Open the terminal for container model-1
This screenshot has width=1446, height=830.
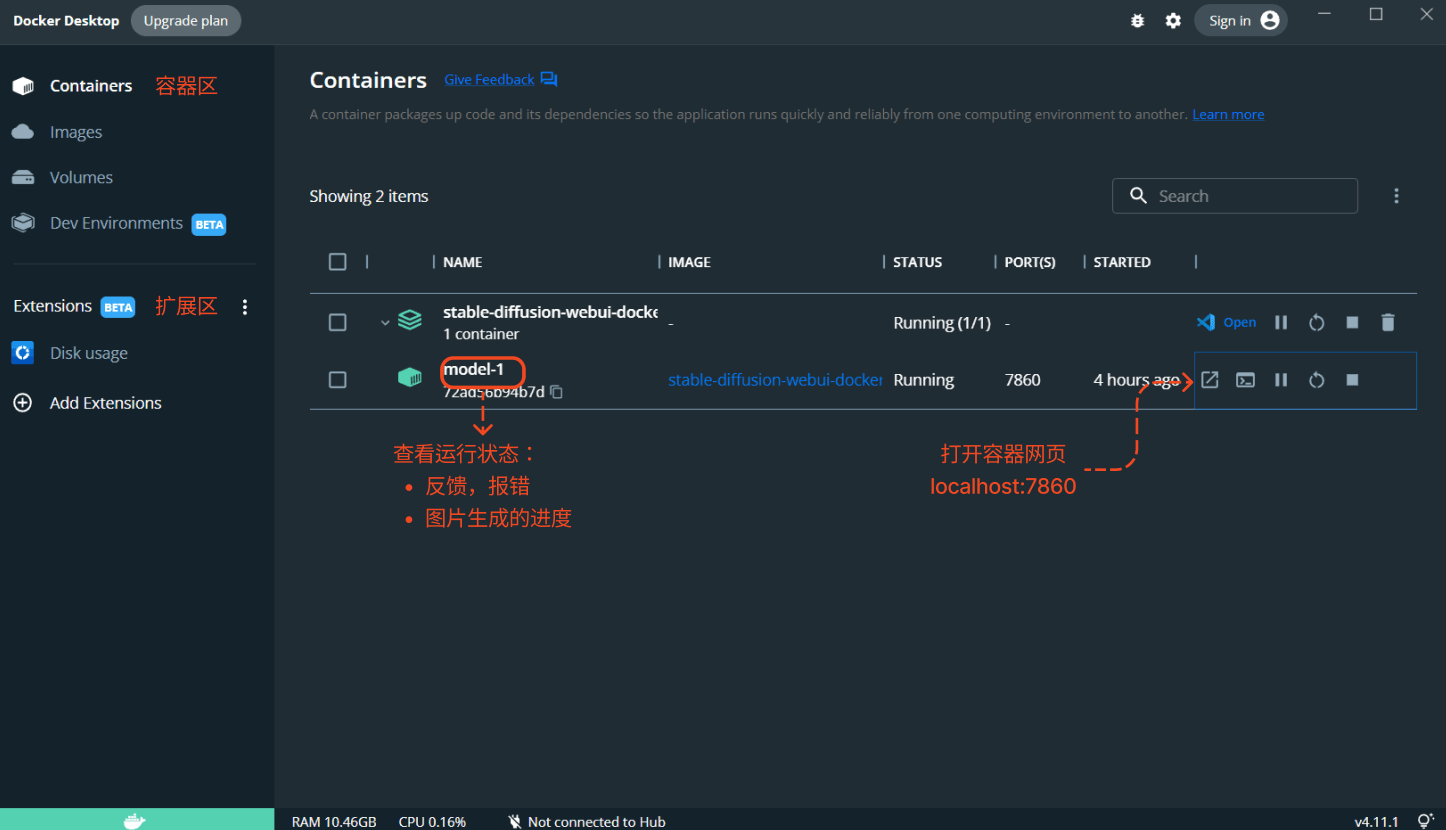[x=1245, y=380]
